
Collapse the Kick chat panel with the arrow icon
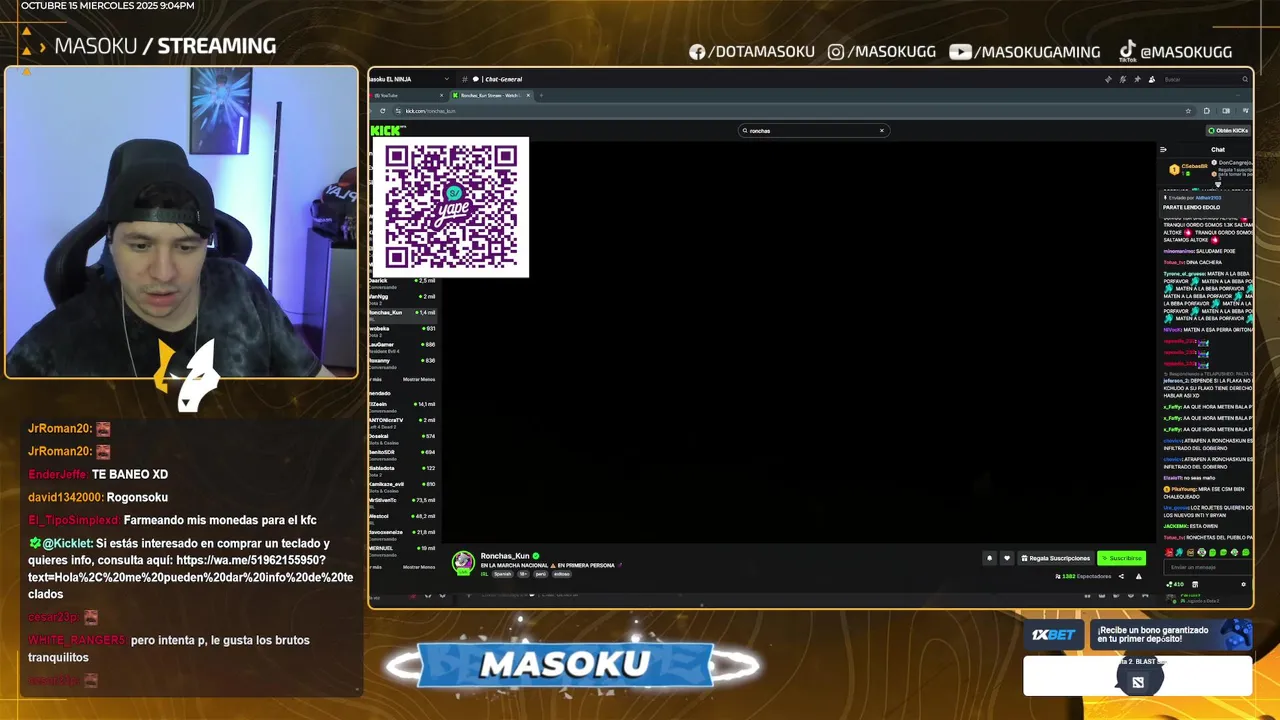pyautogui.click(x=1163, y=149)
